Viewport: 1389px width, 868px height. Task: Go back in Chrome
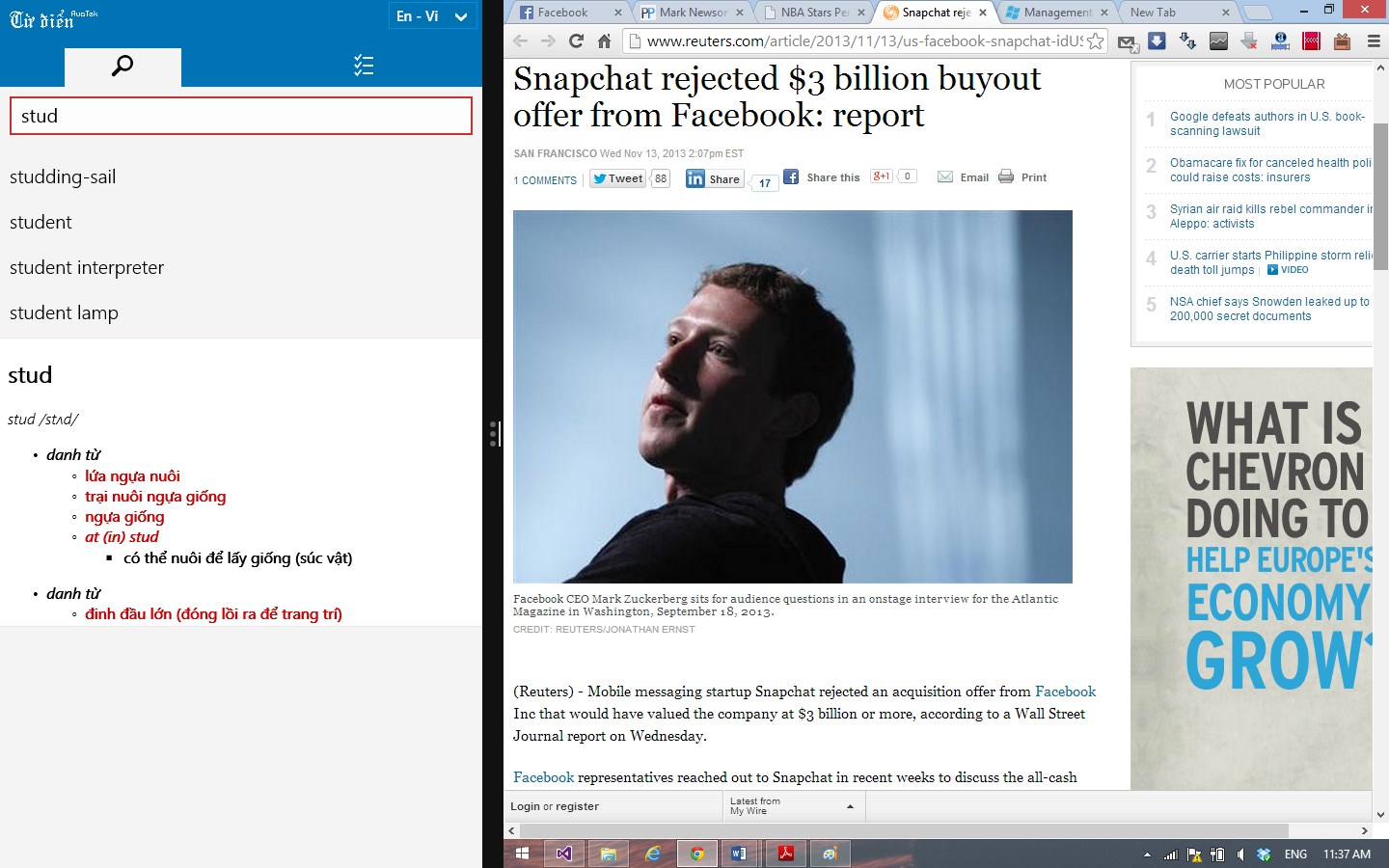click(521, 41)
